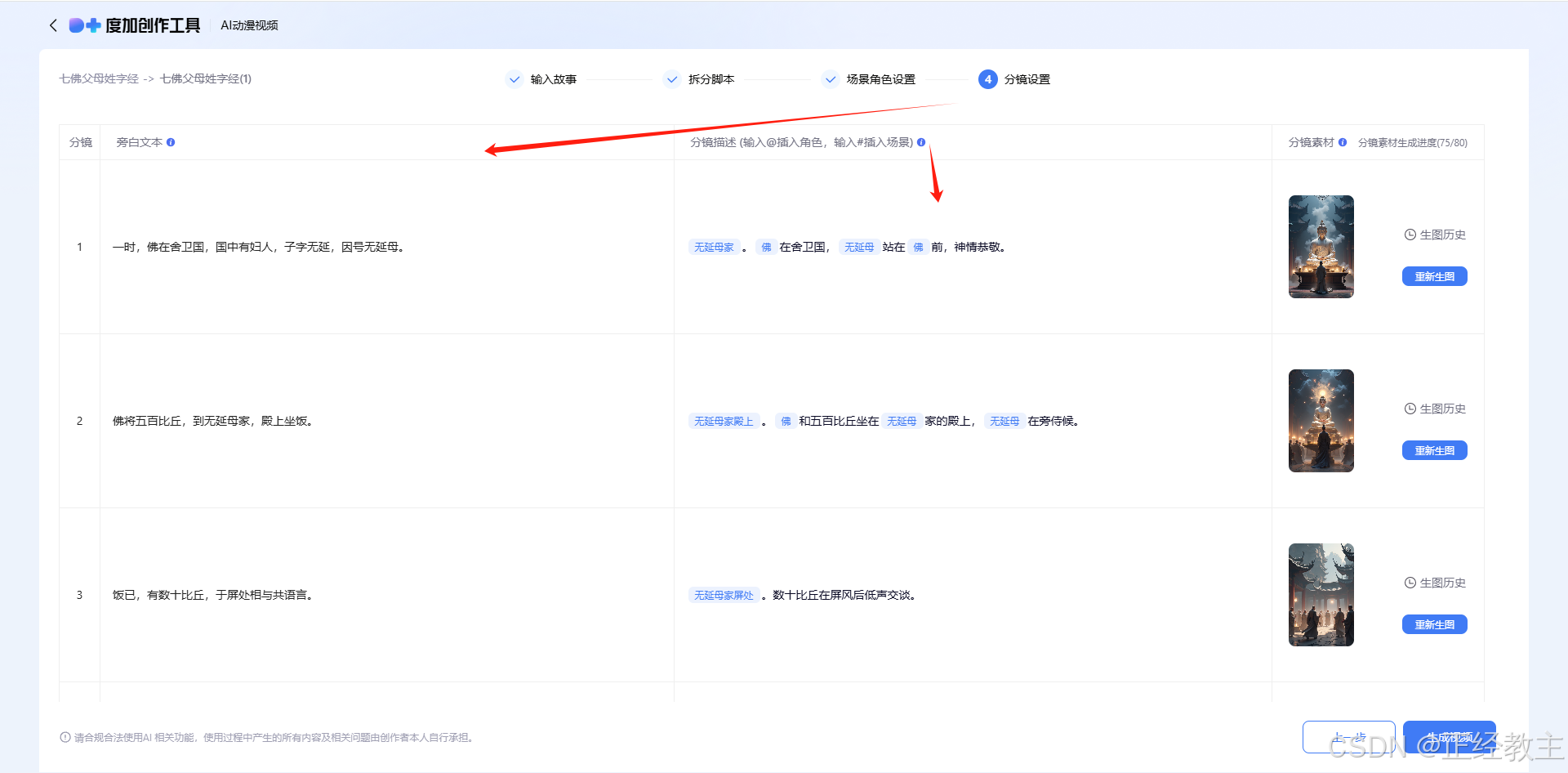Edit narration text of storyboard 1
Screen dimensions: 1568x773
tap(259, 247)
